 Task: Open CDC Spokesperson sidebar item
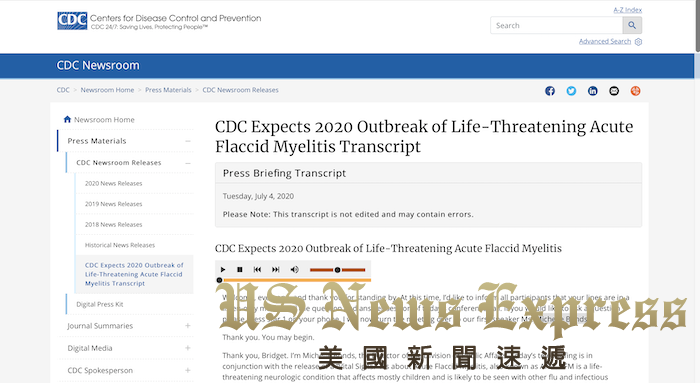tap(100, 370)
